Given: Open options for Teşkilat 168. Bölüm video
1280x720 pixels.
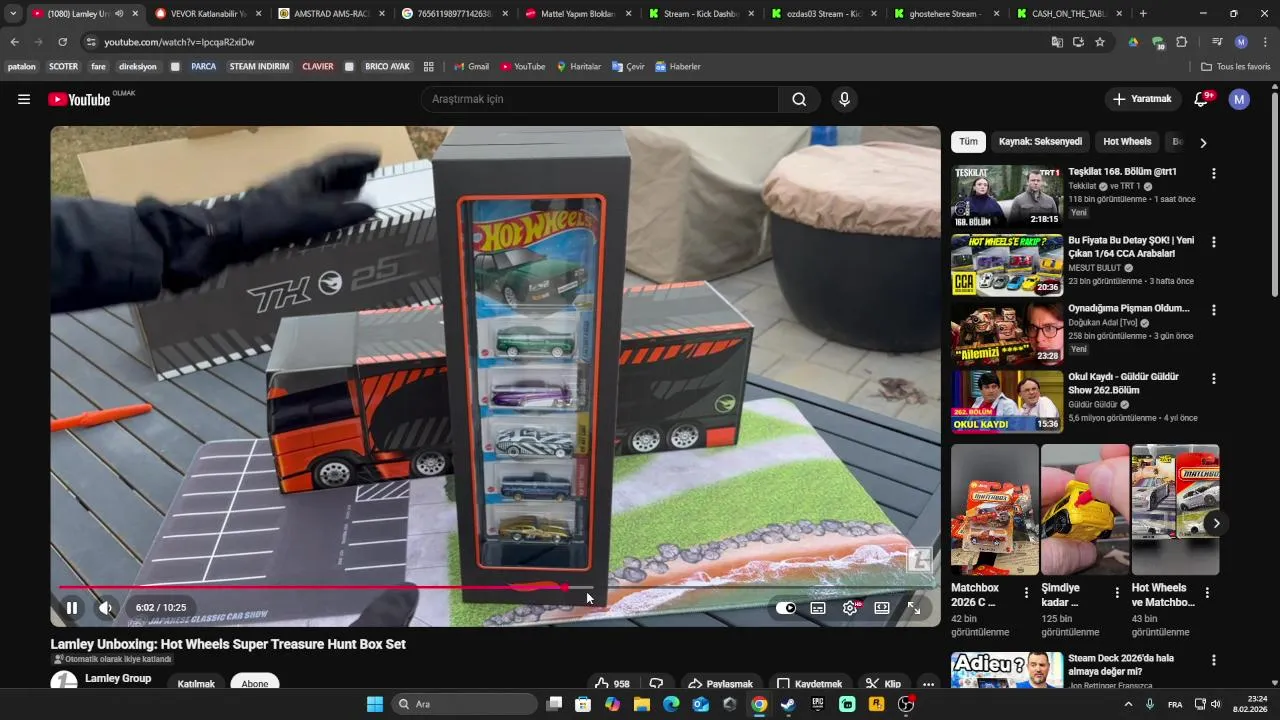Looking at the screenshot, I should coord(1214,173).
